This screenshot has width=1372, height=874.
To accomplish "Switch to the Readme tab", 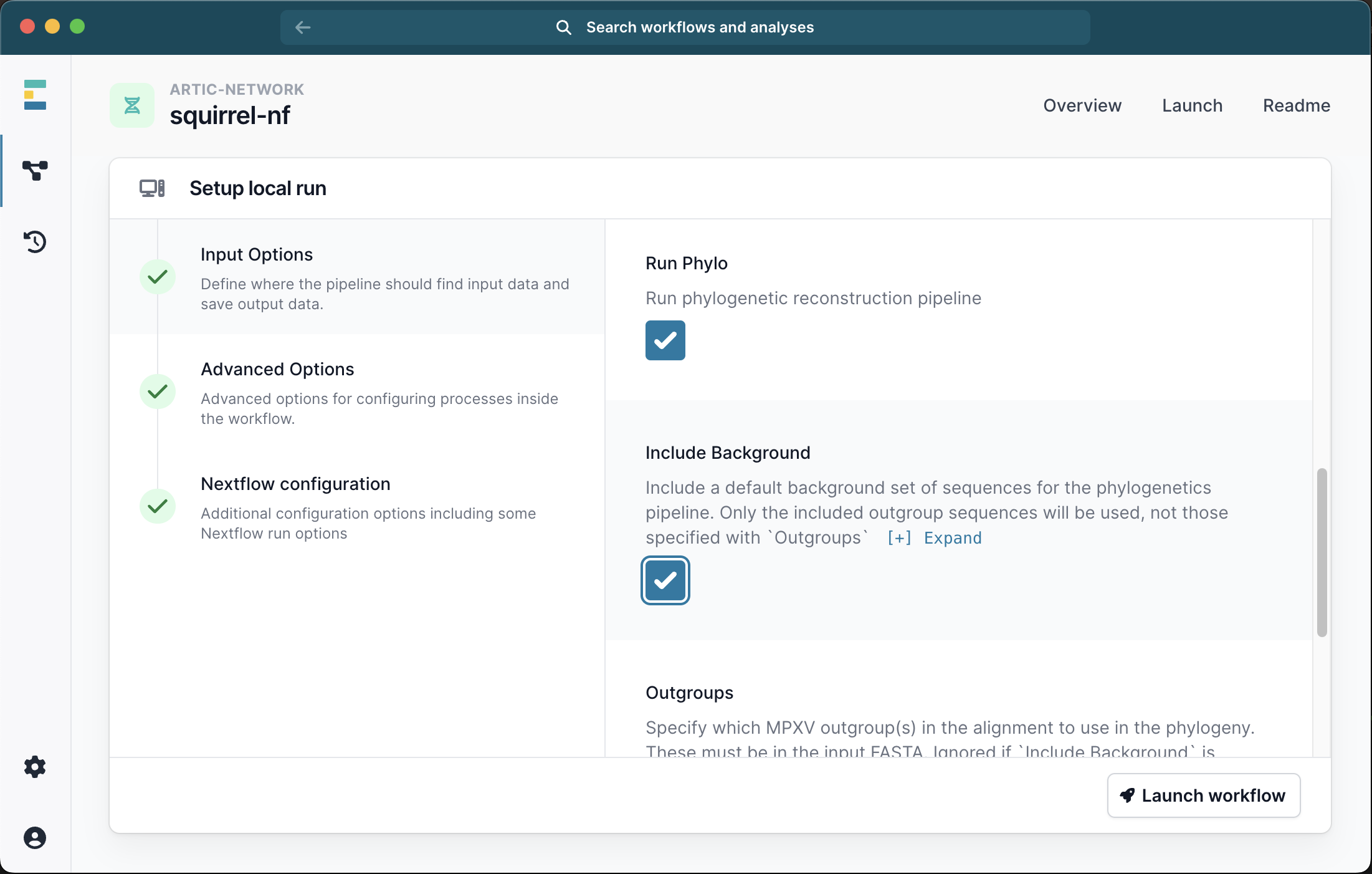I will click(x=1296, y=105).
